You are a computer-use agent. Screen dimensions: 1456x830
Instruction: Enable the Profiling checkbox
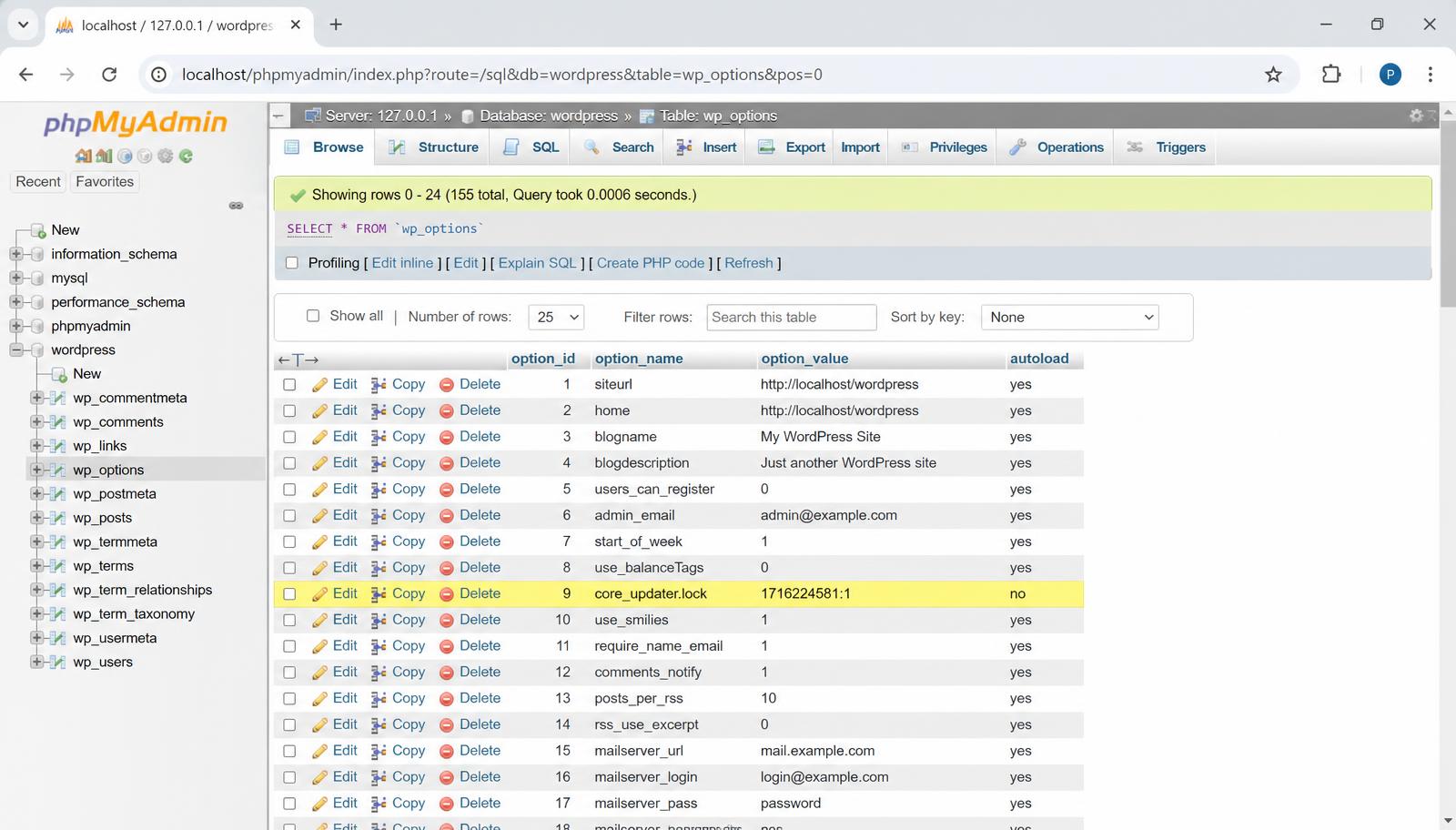point(292,263)
